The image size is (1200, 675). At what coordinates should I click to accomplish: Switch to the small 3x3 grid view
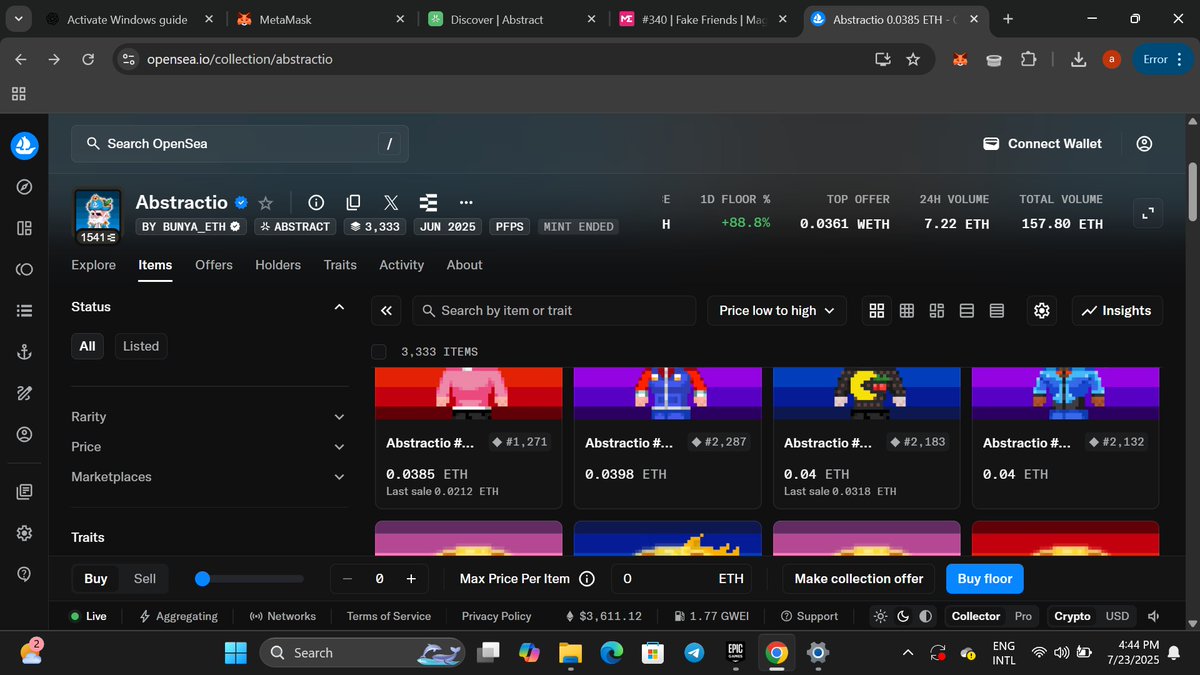[x=907, y=311]
